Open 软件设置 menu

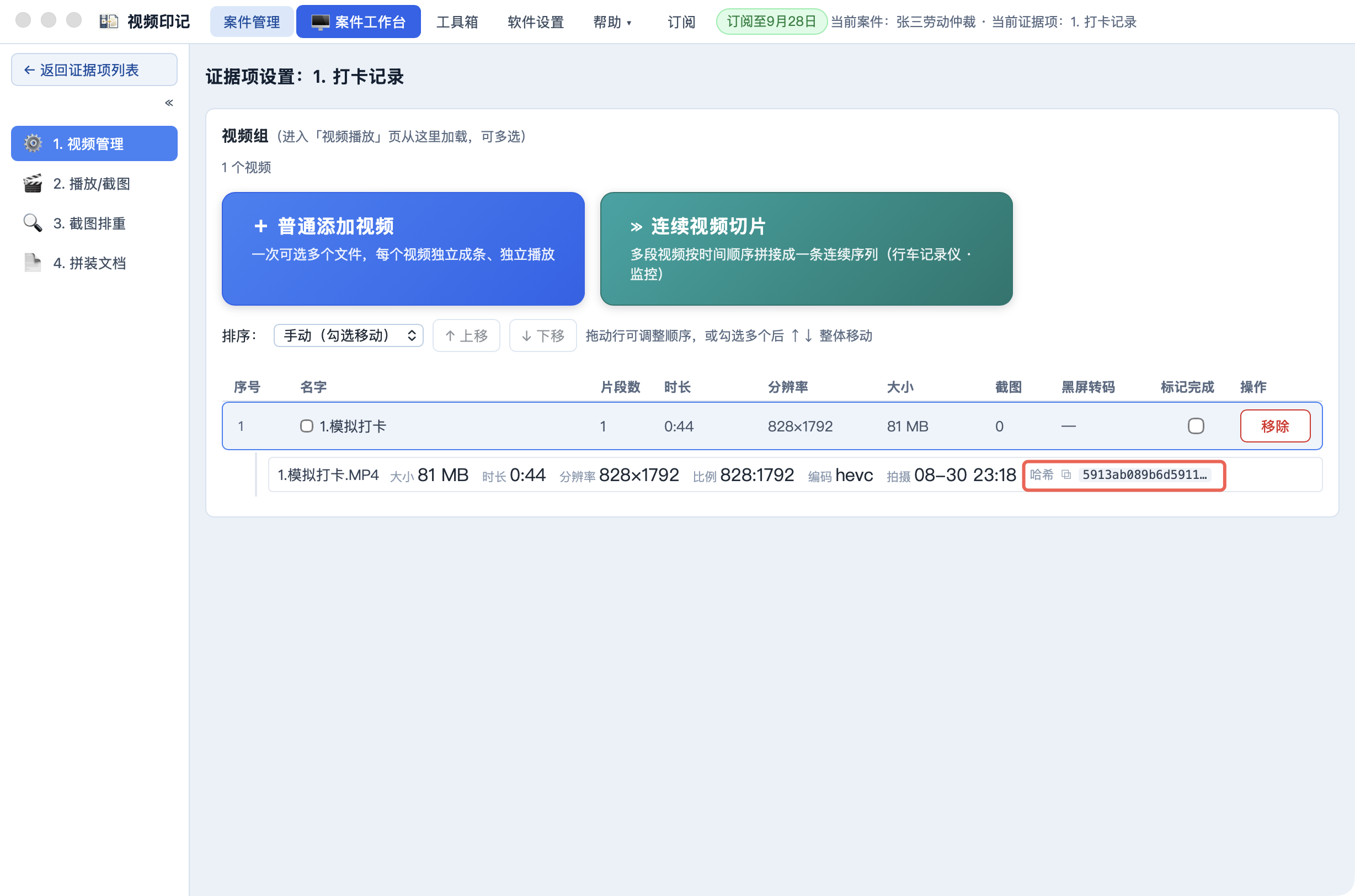click(536, 22)
